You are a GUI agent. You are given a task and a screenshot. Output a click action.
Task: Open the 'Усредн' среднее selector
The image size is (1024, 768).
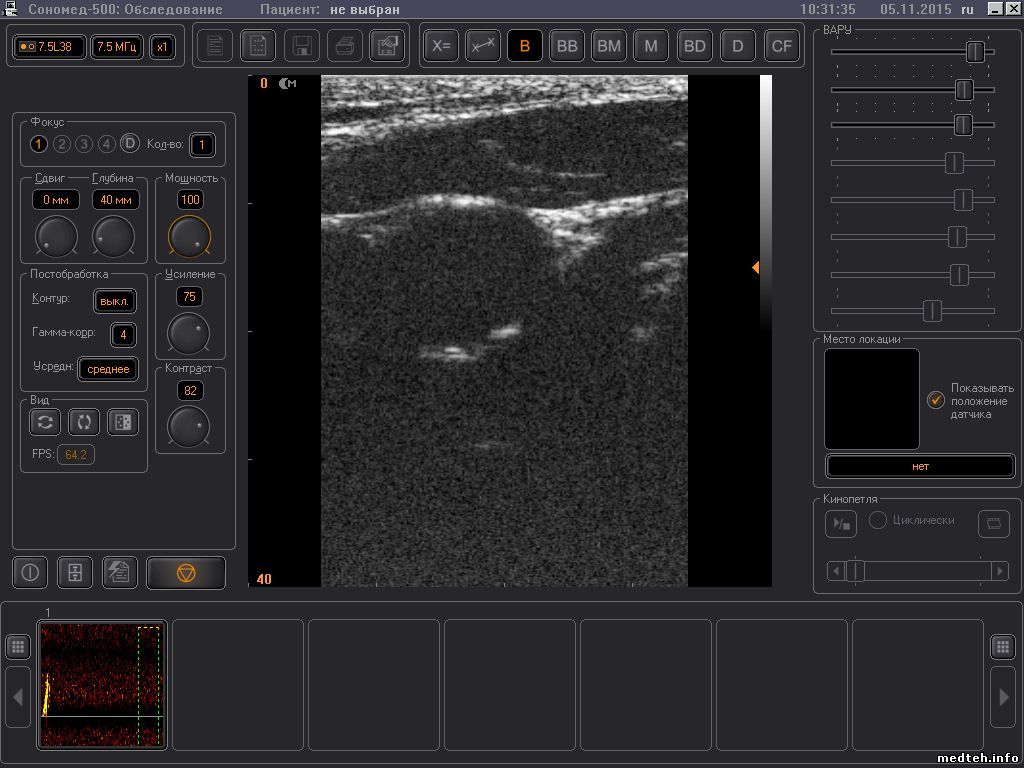(108, 369)
